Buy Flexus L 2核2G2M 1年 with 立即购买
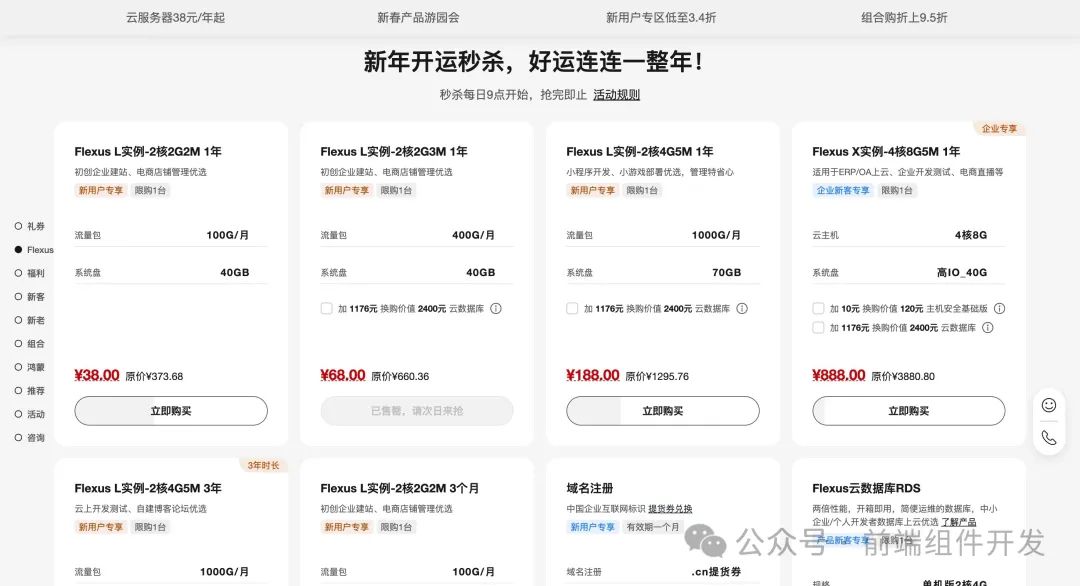Viewport: 1080px width, 586px height. [171, 410]
